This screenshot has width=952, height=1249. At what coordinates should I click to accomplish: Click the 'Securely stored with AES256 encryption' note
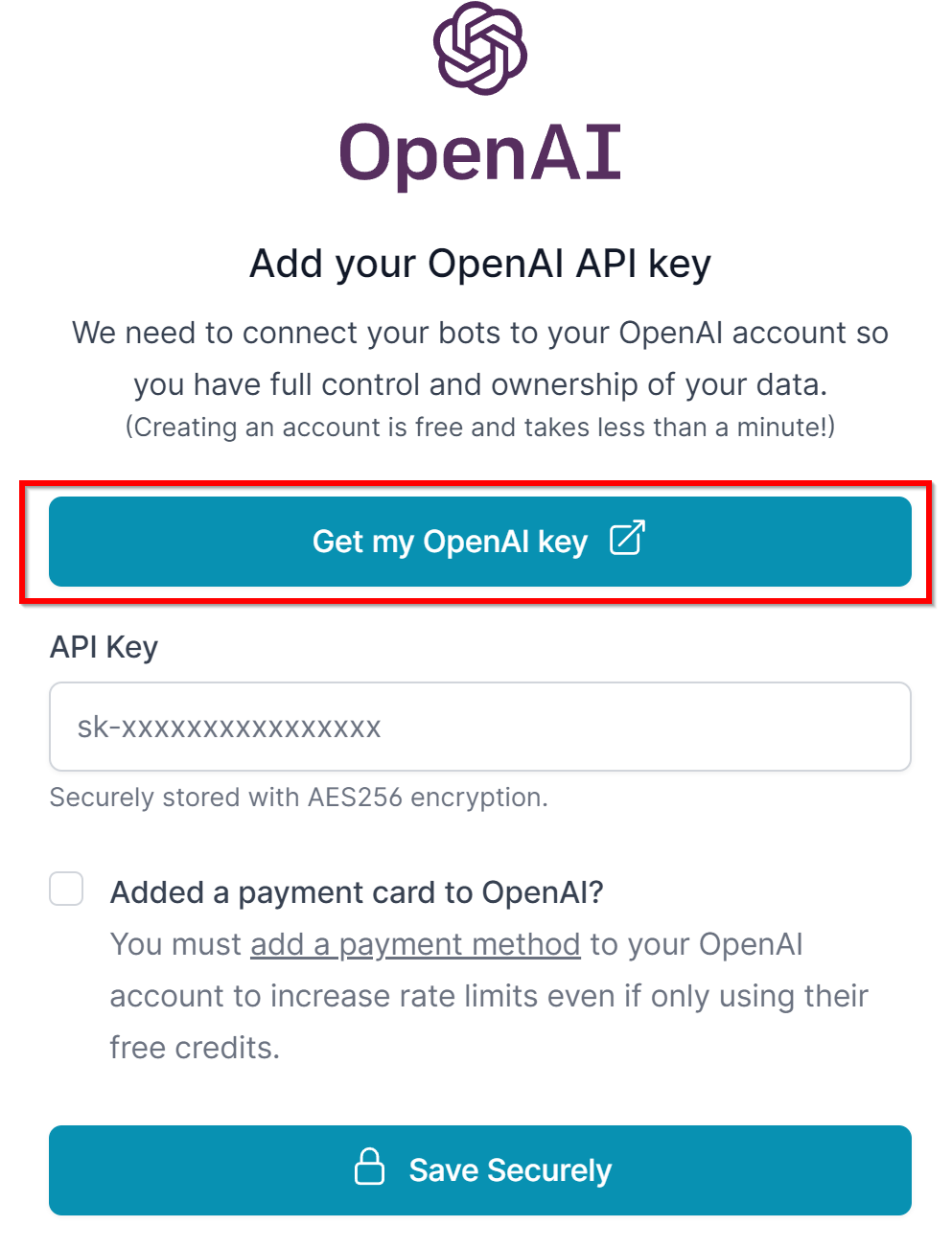coord(298,798)
